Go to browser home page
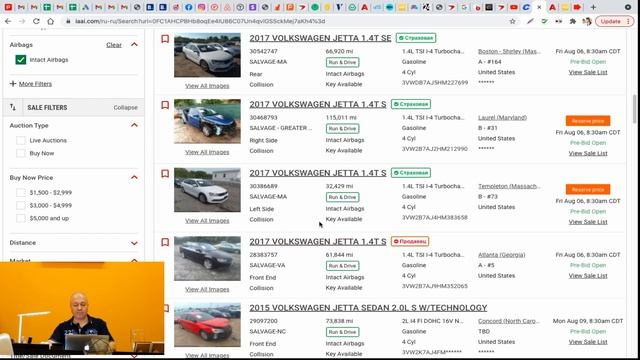Viewport: 640px width, 360px height. point(50,21)
